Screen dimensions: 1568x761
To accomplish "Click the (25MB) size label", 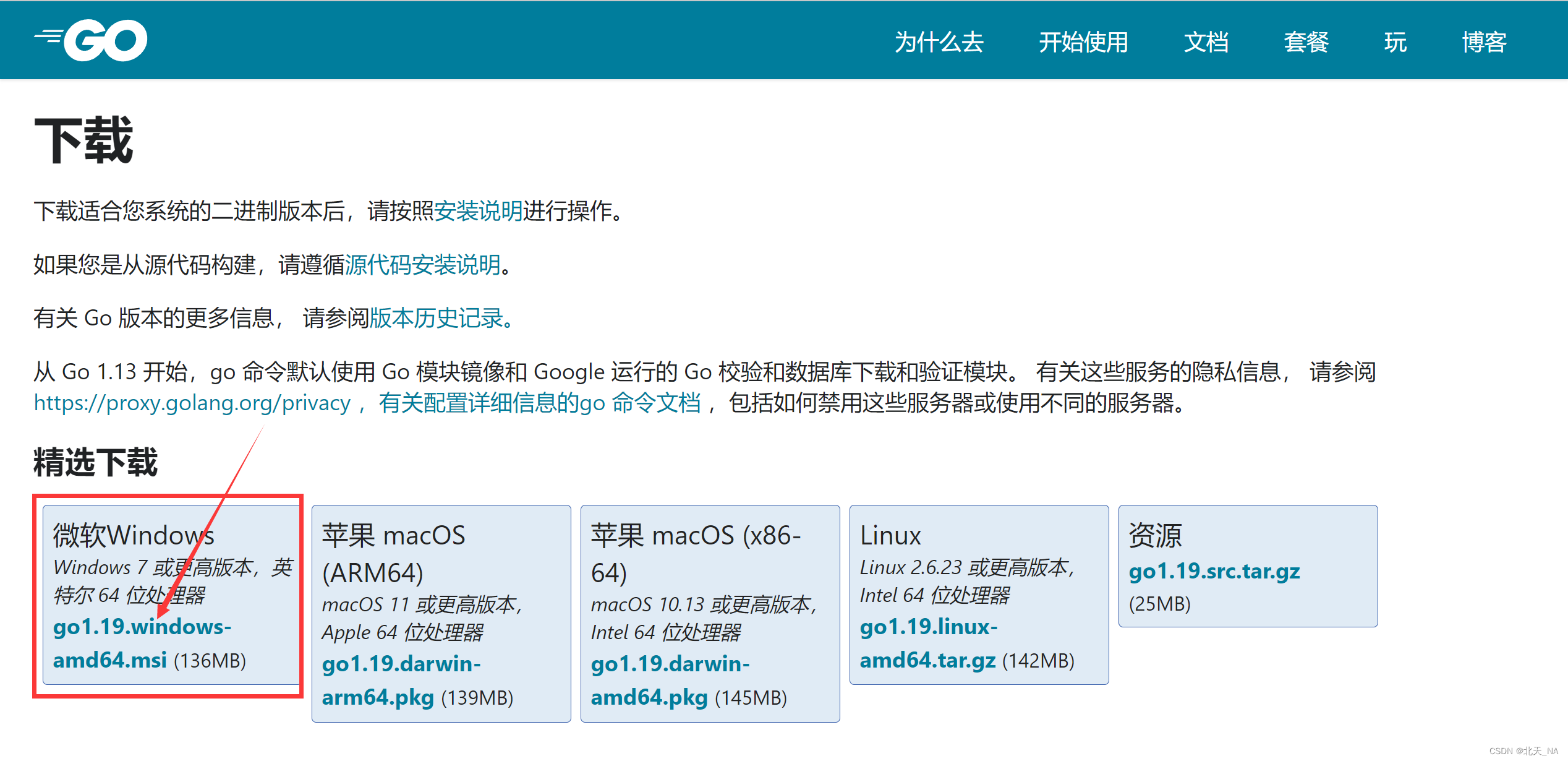I will click(1159, 603).
